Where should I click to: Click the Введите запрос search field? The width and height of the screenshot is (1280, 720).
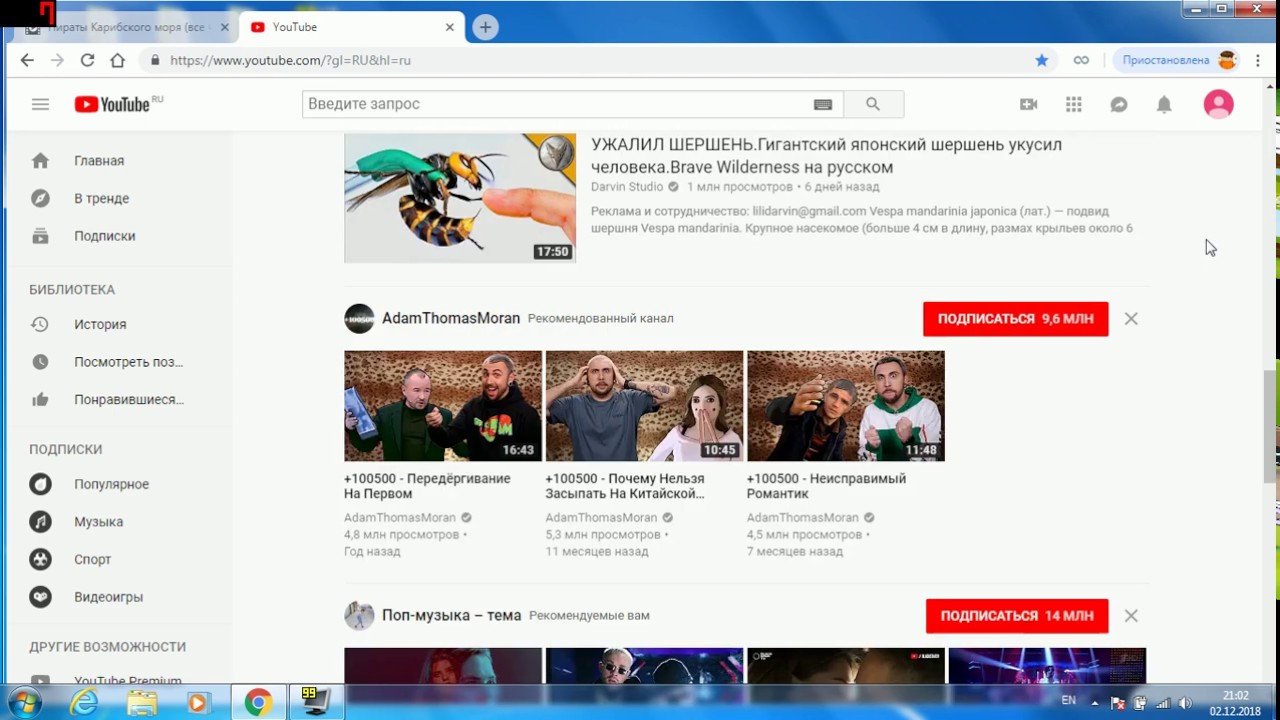pos(556,104)
